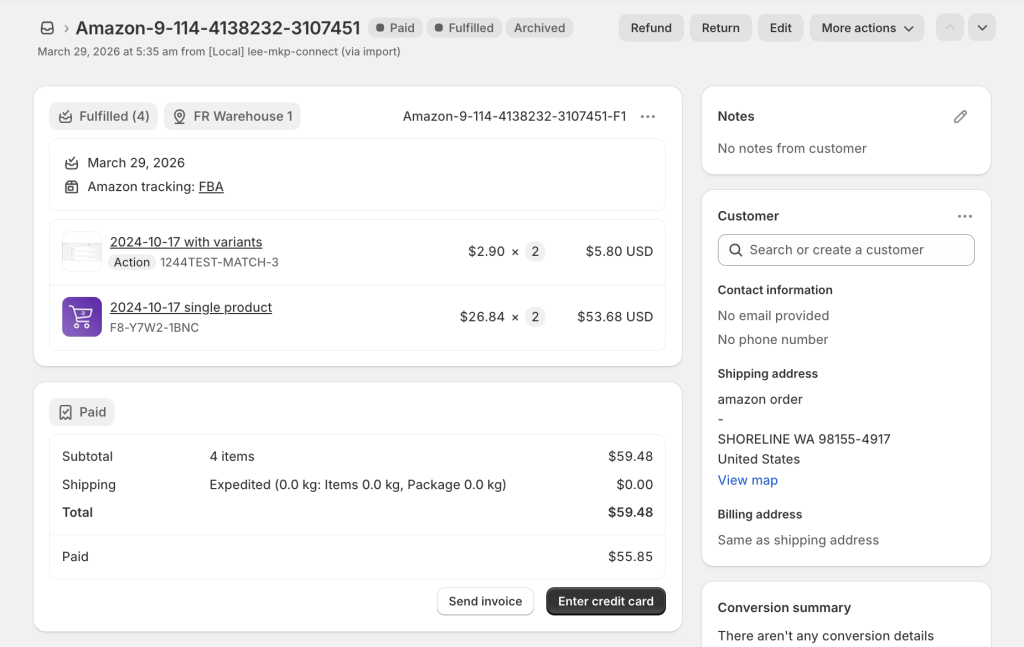Click the purple cart product thumbnail
1024x647 pixels.
pos(82,317)
